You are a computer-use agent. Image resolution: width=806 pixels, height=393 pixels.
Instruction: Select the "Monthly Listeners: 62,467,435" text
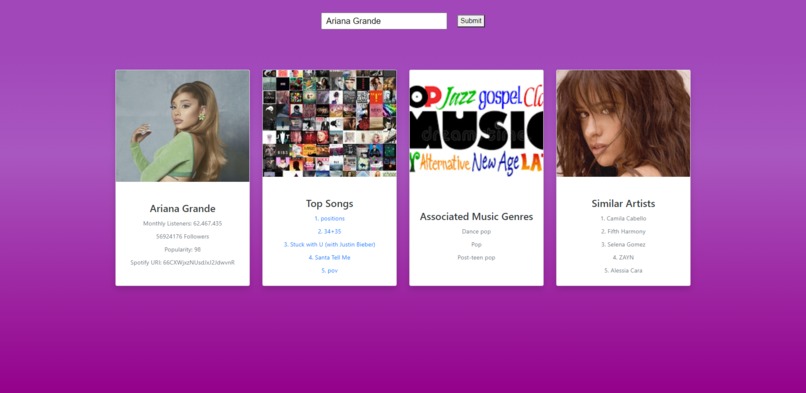(182, 223)
